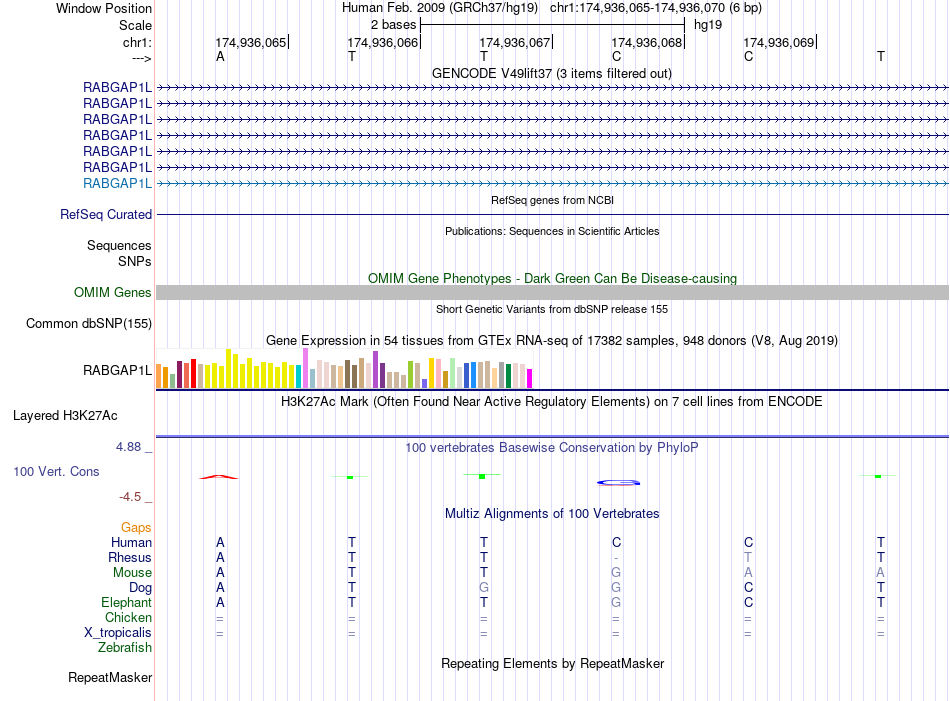
Task: Click the OMIM Genes label
Action: click(112, 293)
